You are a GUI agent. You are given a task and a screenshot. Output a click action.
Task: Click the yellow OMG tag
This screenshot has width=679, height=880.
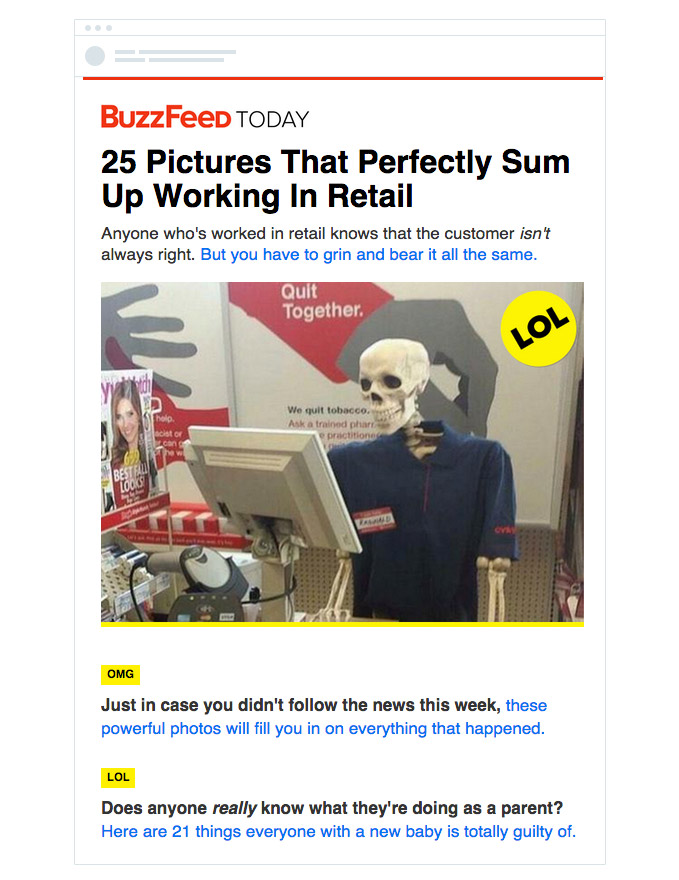pyautogui.click(x=120, y=674)
